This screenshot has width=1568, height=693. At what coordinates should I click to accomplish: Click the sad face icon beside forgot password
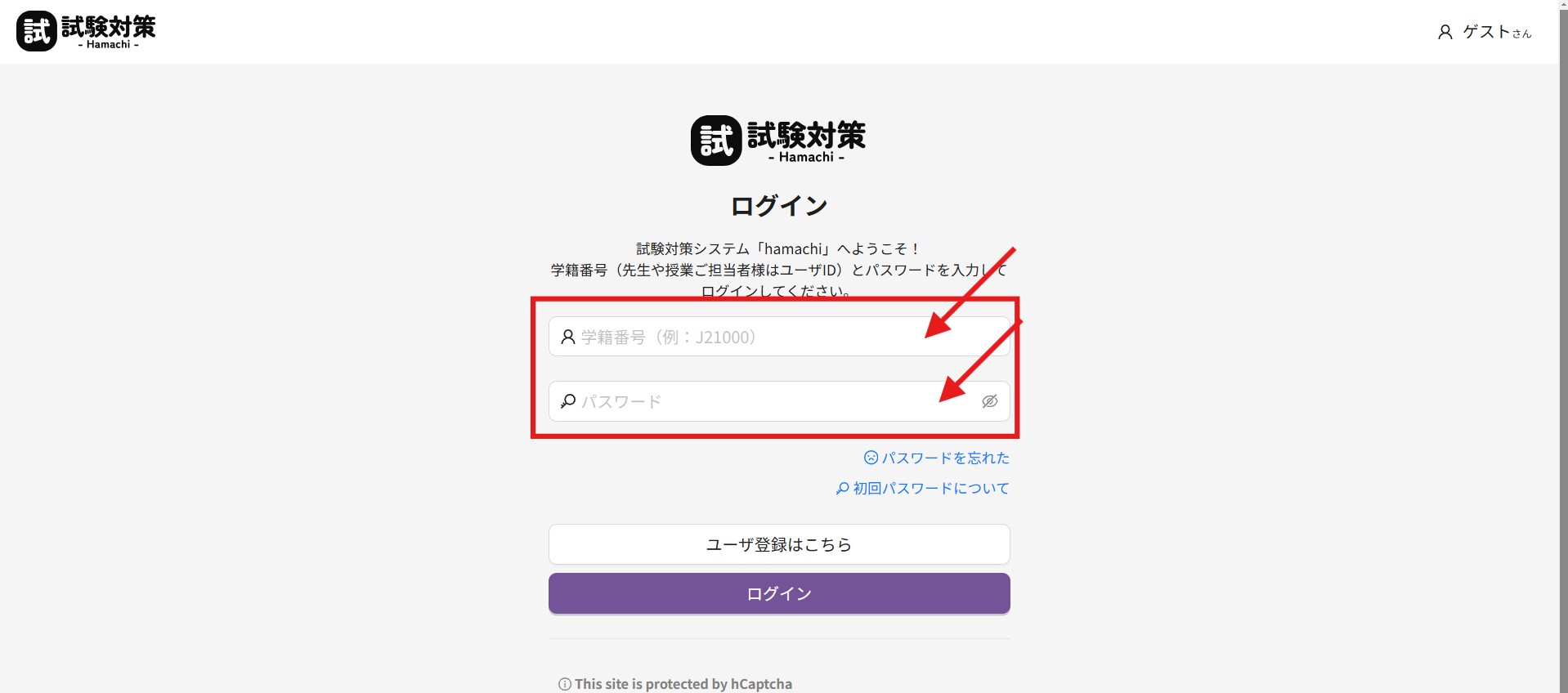(871, 458)
